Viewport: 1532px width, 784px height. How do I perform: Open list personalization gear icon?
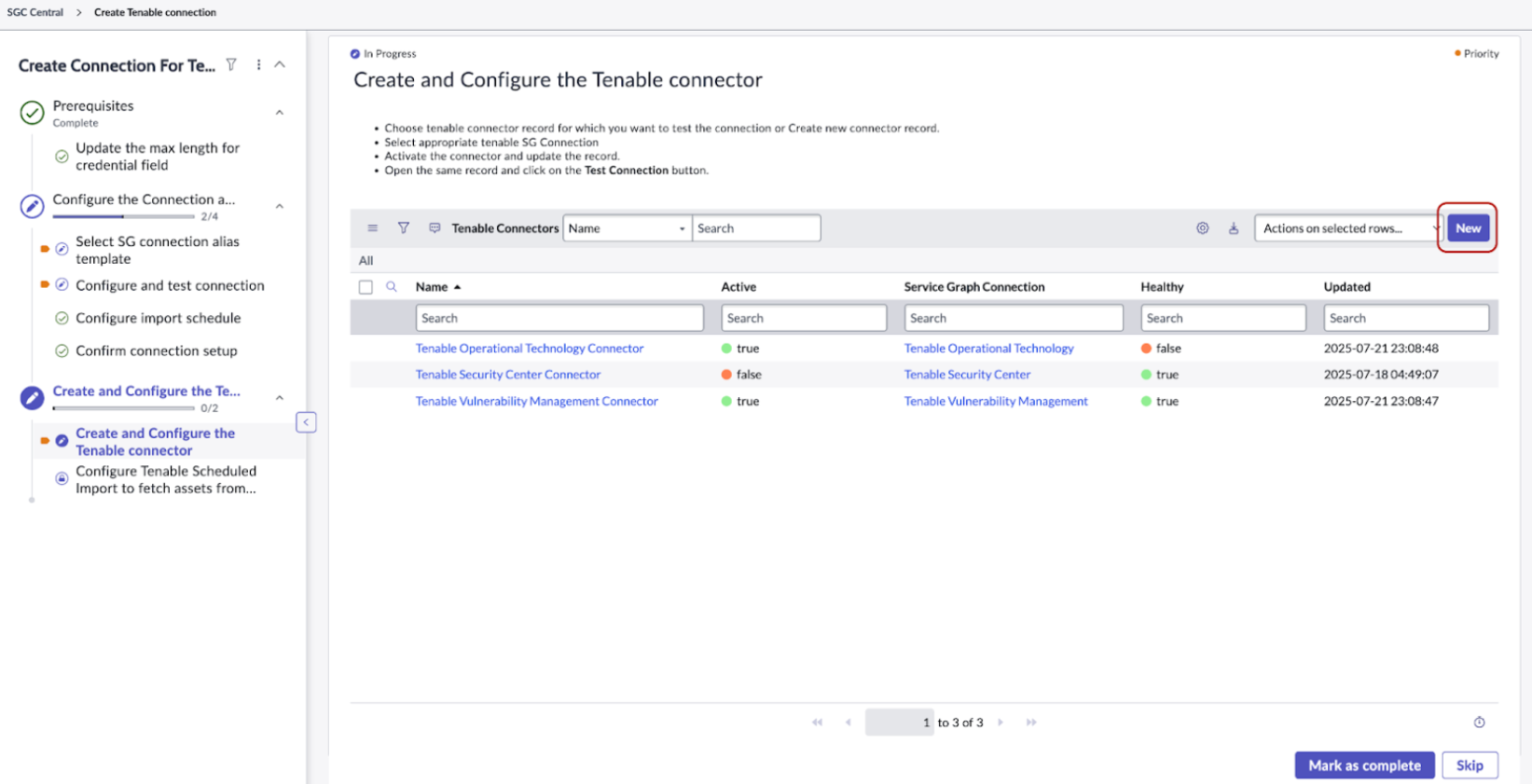click(x=1203, y=228)
